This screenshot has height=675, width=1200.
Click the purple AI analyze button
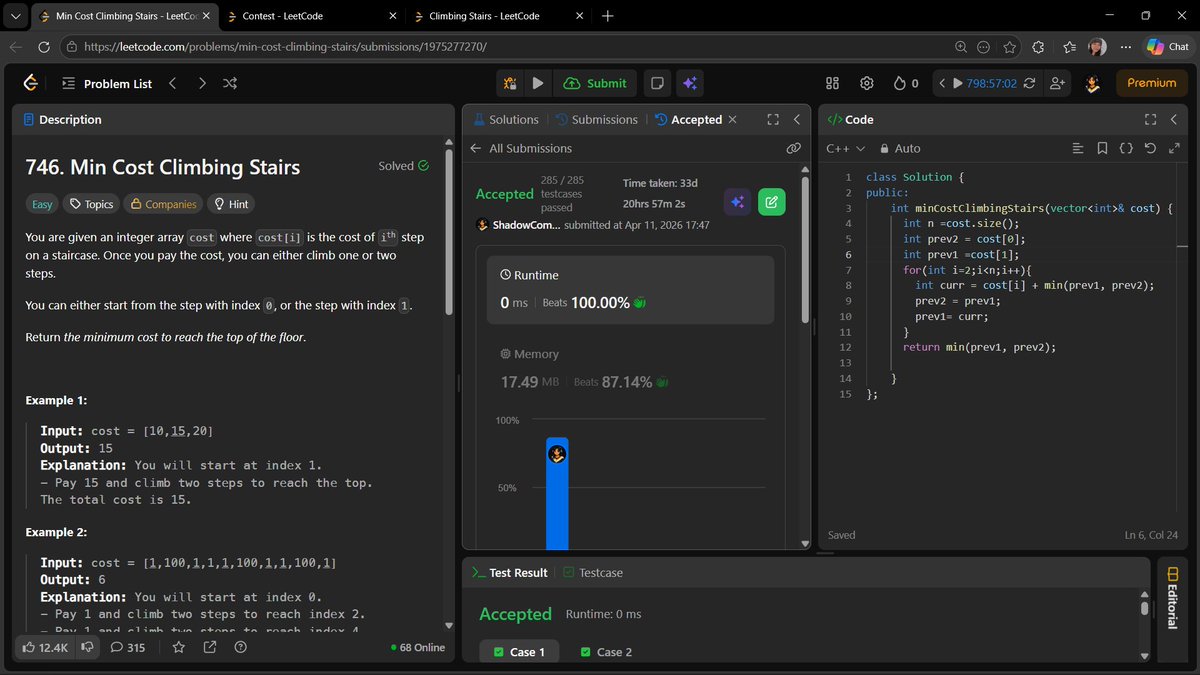738,202
